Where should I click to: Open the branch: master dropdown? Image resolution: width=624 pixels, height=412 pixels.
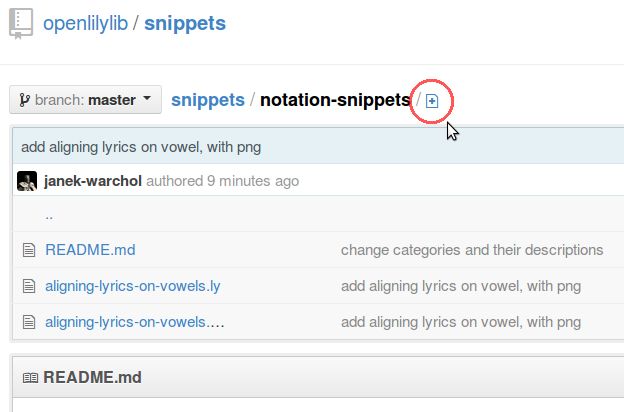pyautogui.click(x=86, y=100)
